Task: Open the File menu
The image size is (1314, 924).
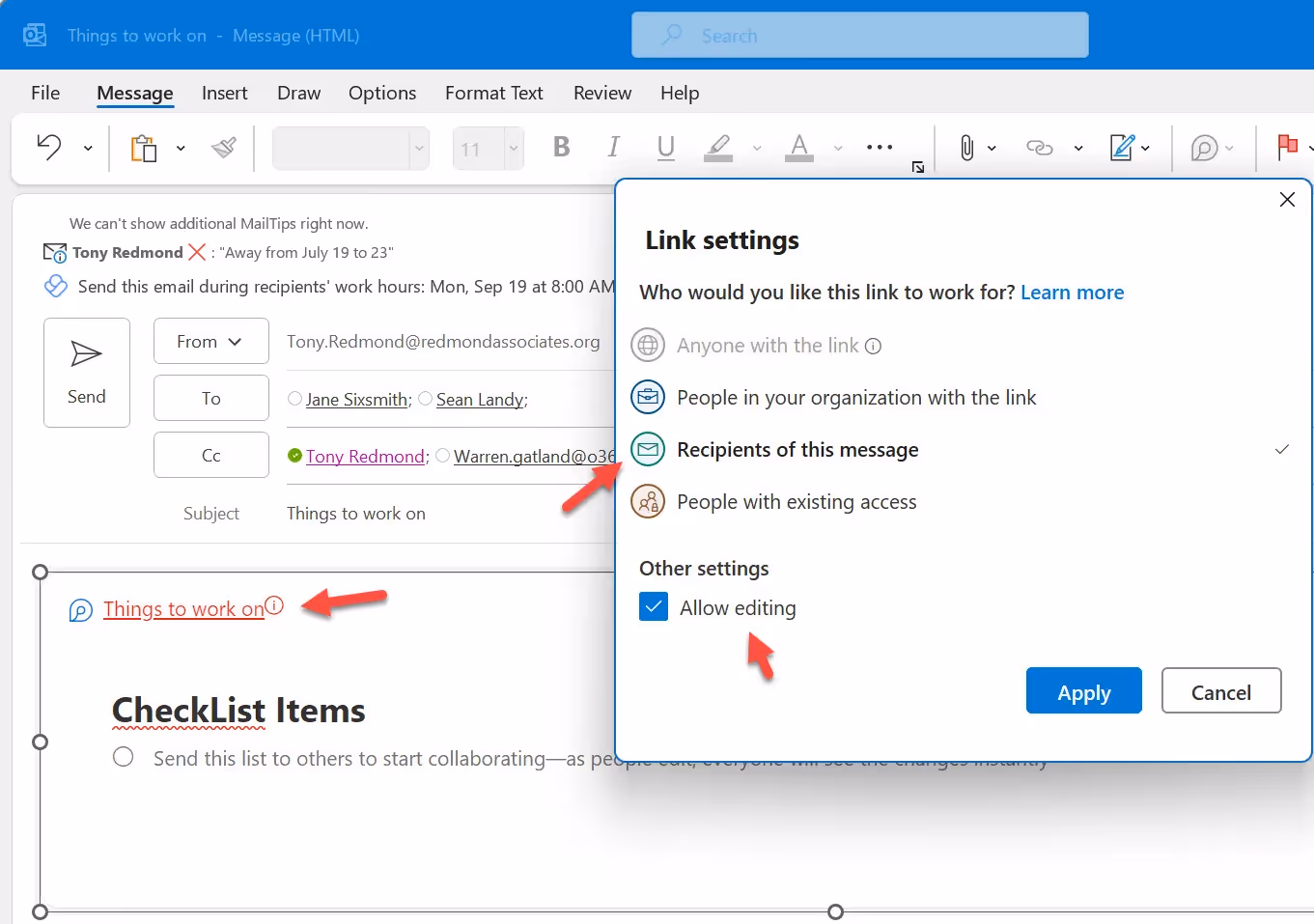Action: click(45, 93)
